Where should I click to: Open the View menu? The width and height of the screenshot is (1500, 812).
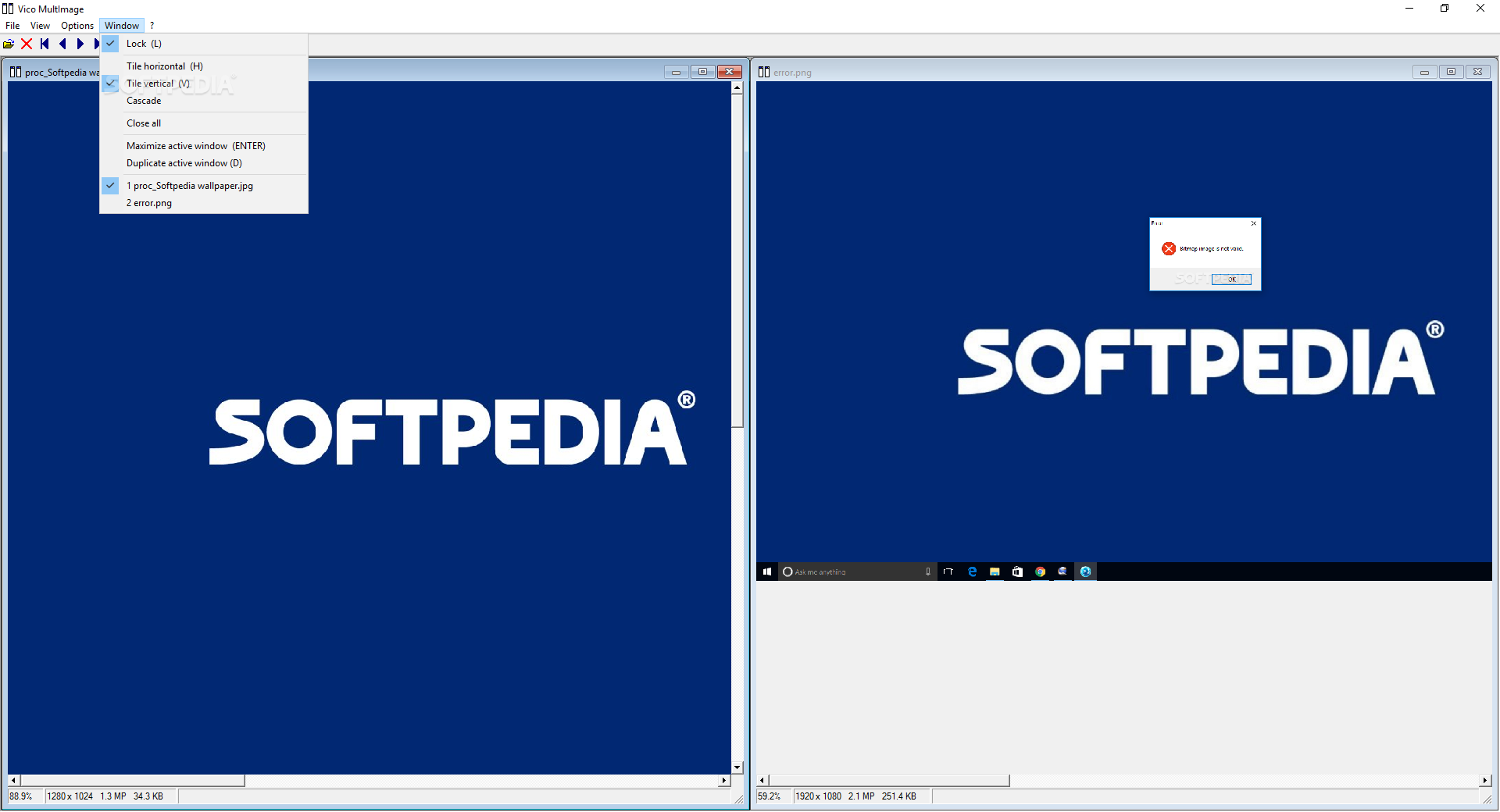(40, 26)
